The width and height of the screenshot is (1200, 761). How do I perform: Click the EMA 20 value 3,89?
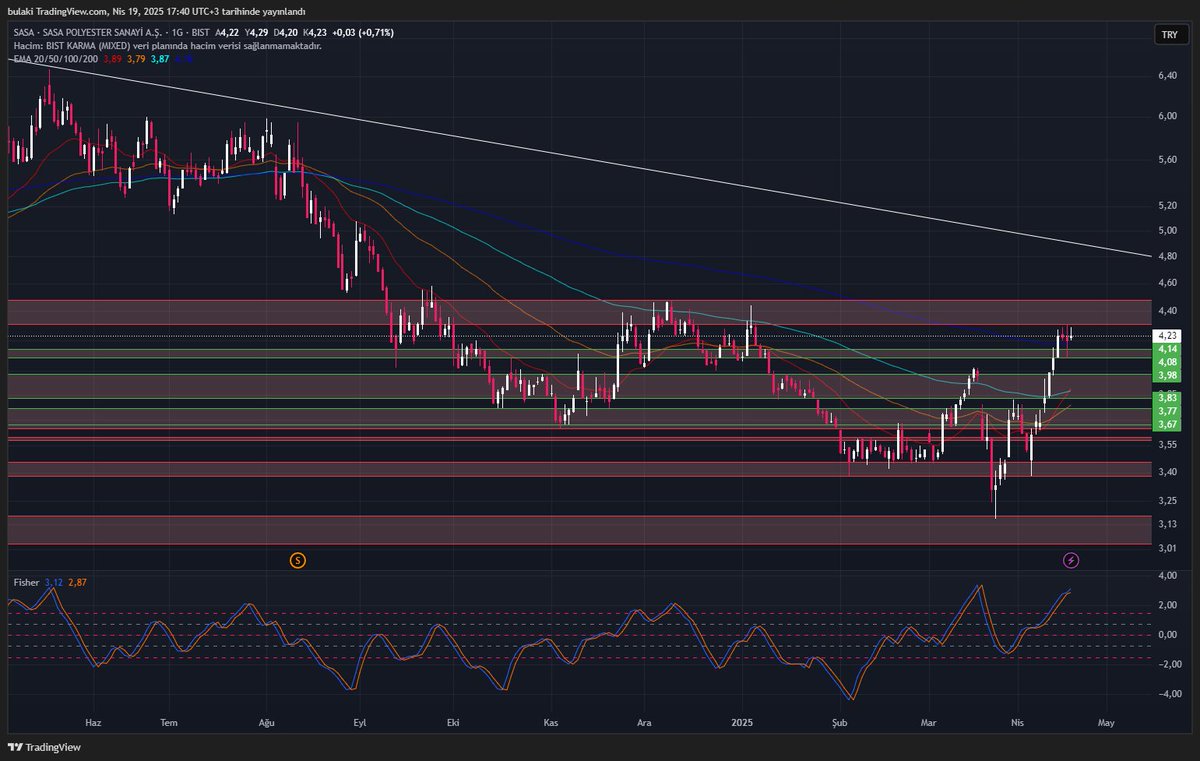(113, 59)
